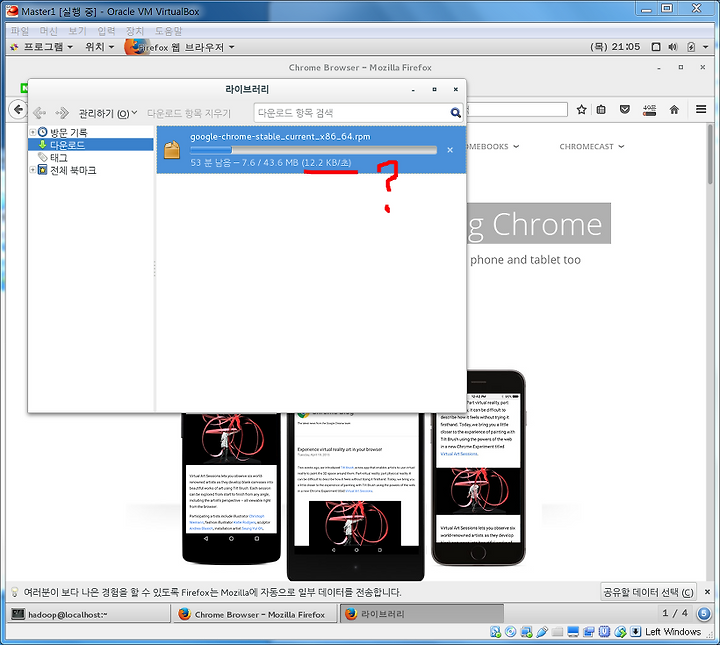Select 태그 in Library sidebar
720x645 pixels.
tap(59, 157)
